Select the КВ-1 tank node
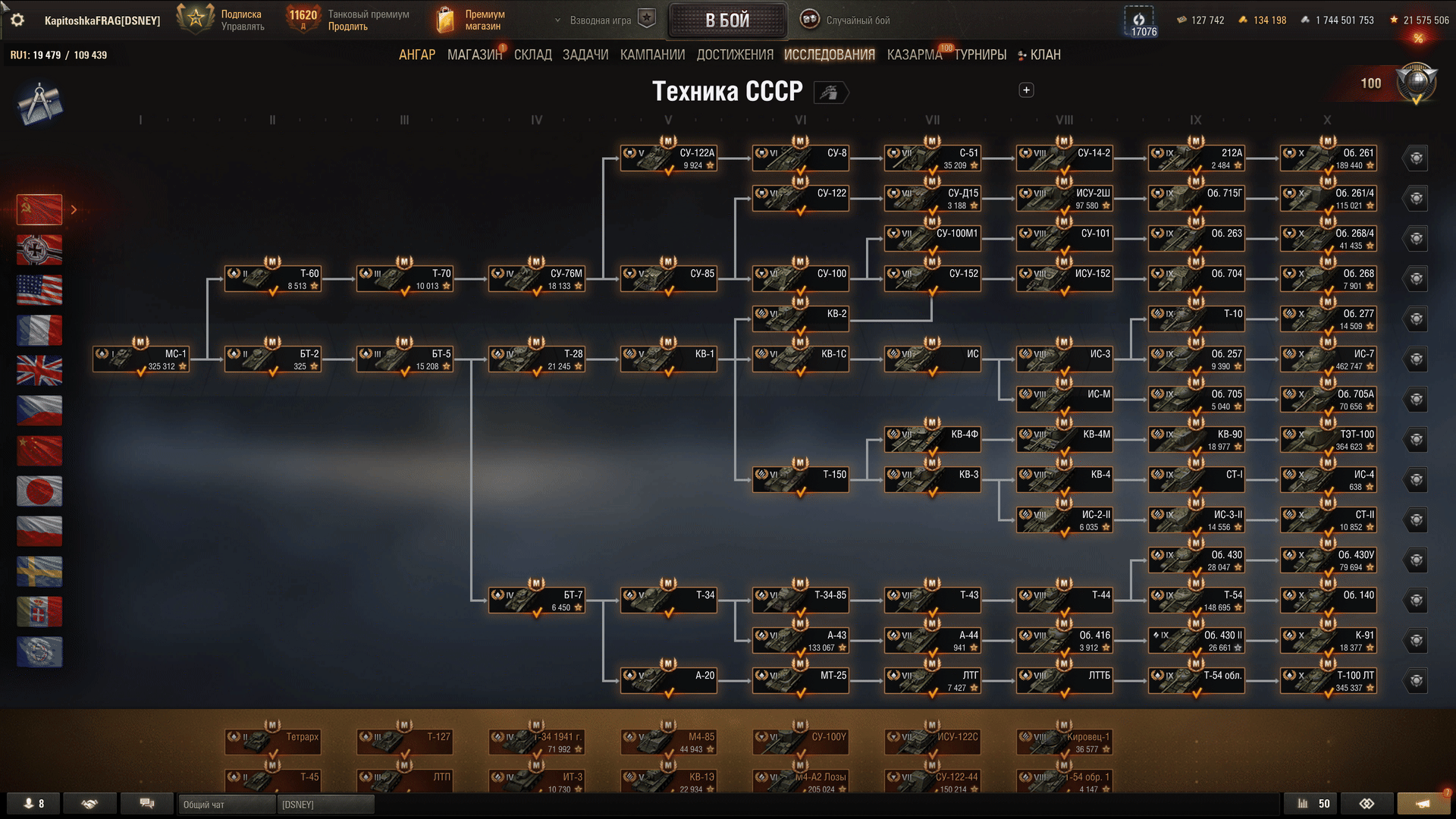 coord(669,359)
